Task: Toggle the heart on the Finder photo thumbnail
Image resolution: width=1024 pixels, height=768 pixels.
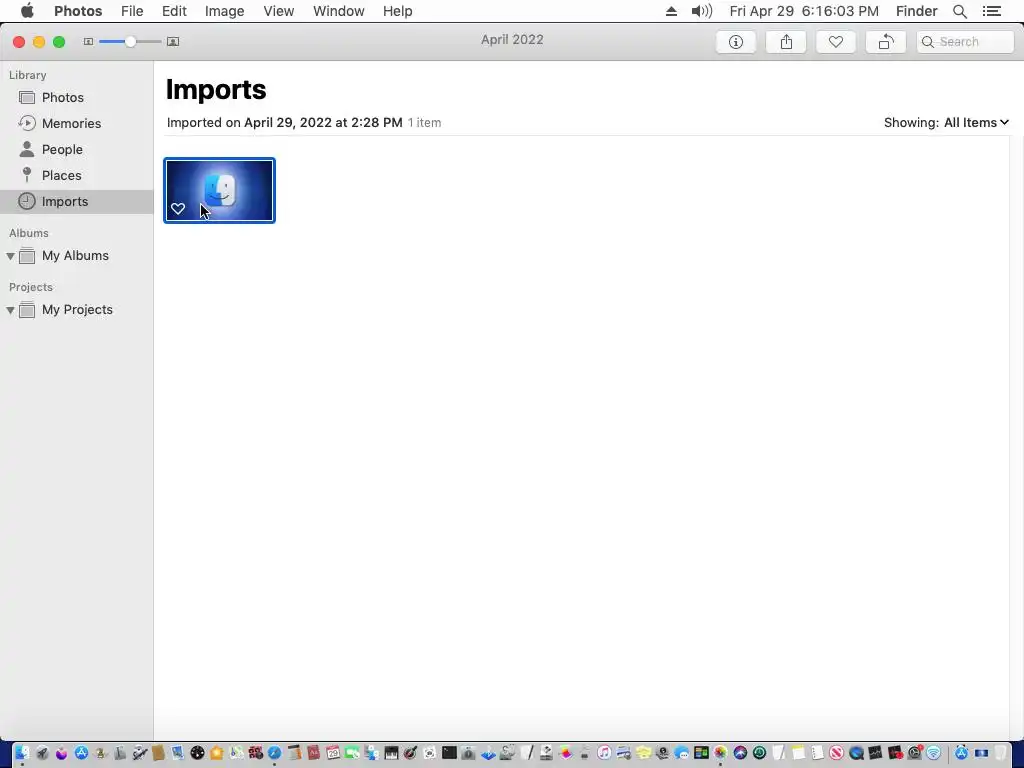Action: [x=178, y=209]
